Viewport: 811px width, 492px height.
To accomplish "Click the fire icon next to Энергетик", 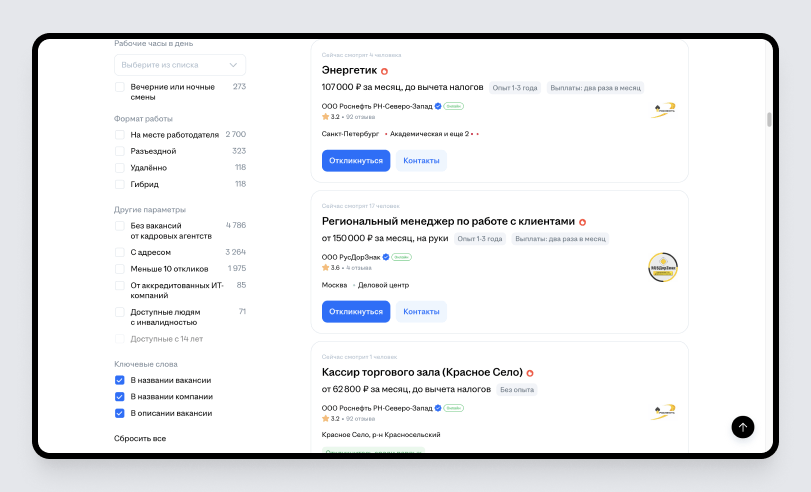I will 384,71.
